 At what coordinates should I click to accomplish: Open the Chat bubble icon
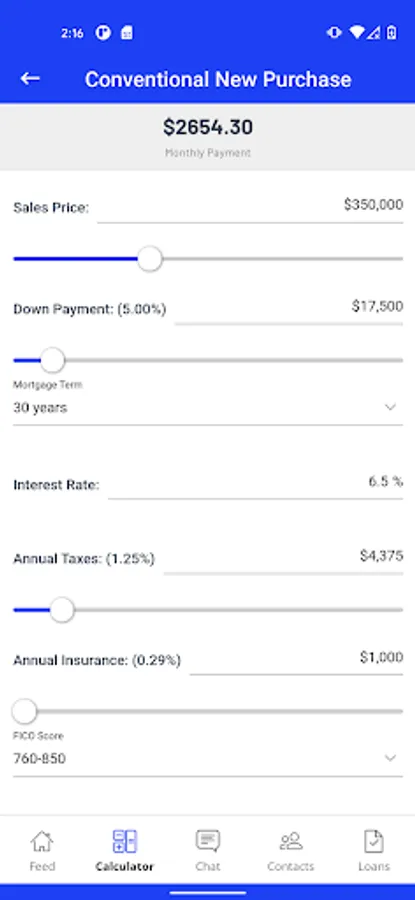click(208, 841)
